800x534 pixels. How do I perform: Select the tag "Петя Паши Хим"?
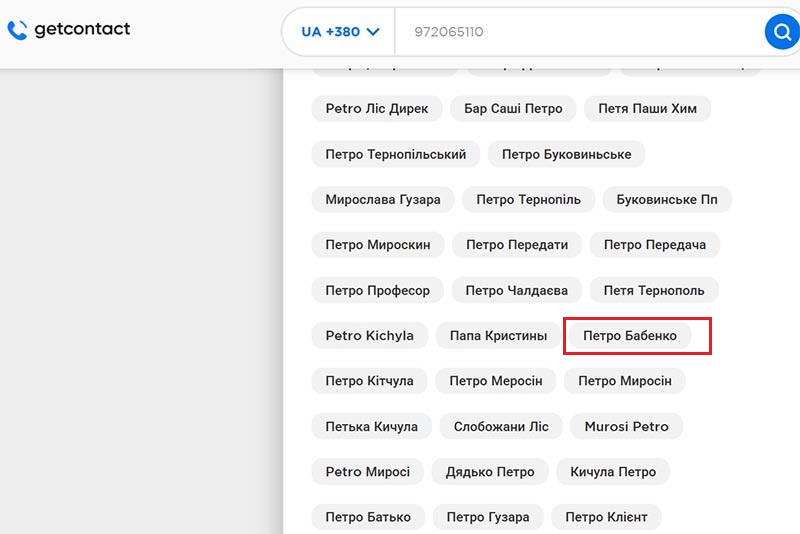coord(647,109)
